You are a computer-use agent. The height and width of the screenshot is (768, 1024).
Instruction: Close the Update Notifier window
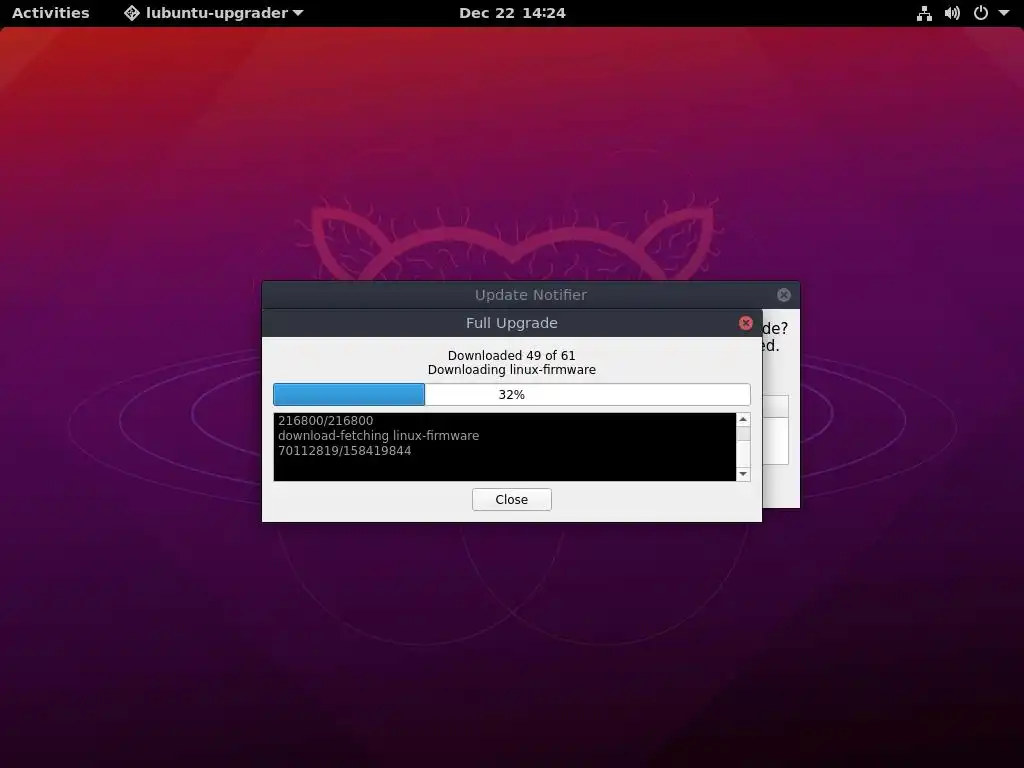[x=784, y=295]
